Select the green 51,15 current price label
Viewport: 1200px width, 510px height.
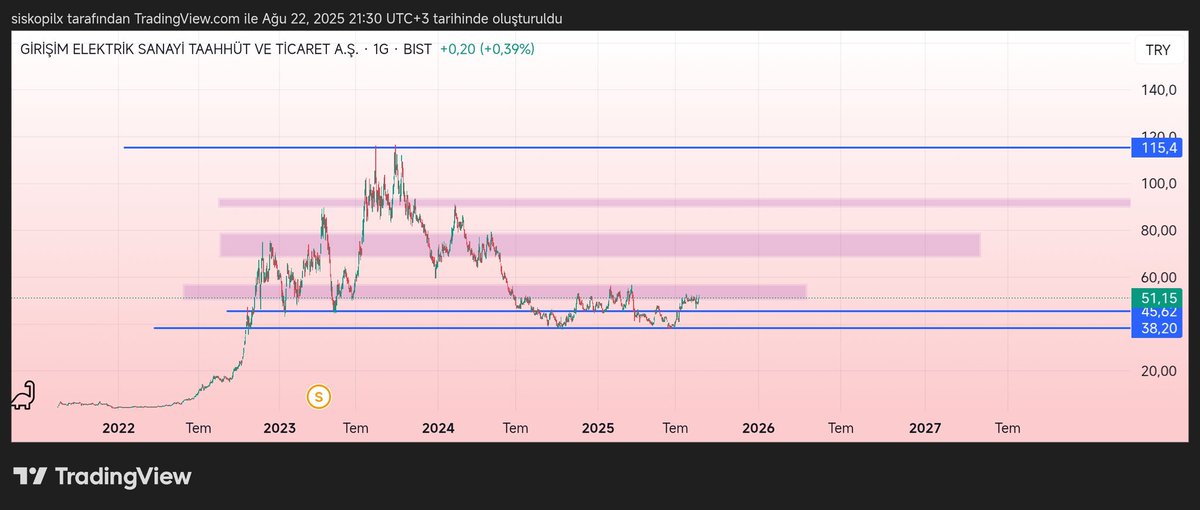1159,298
